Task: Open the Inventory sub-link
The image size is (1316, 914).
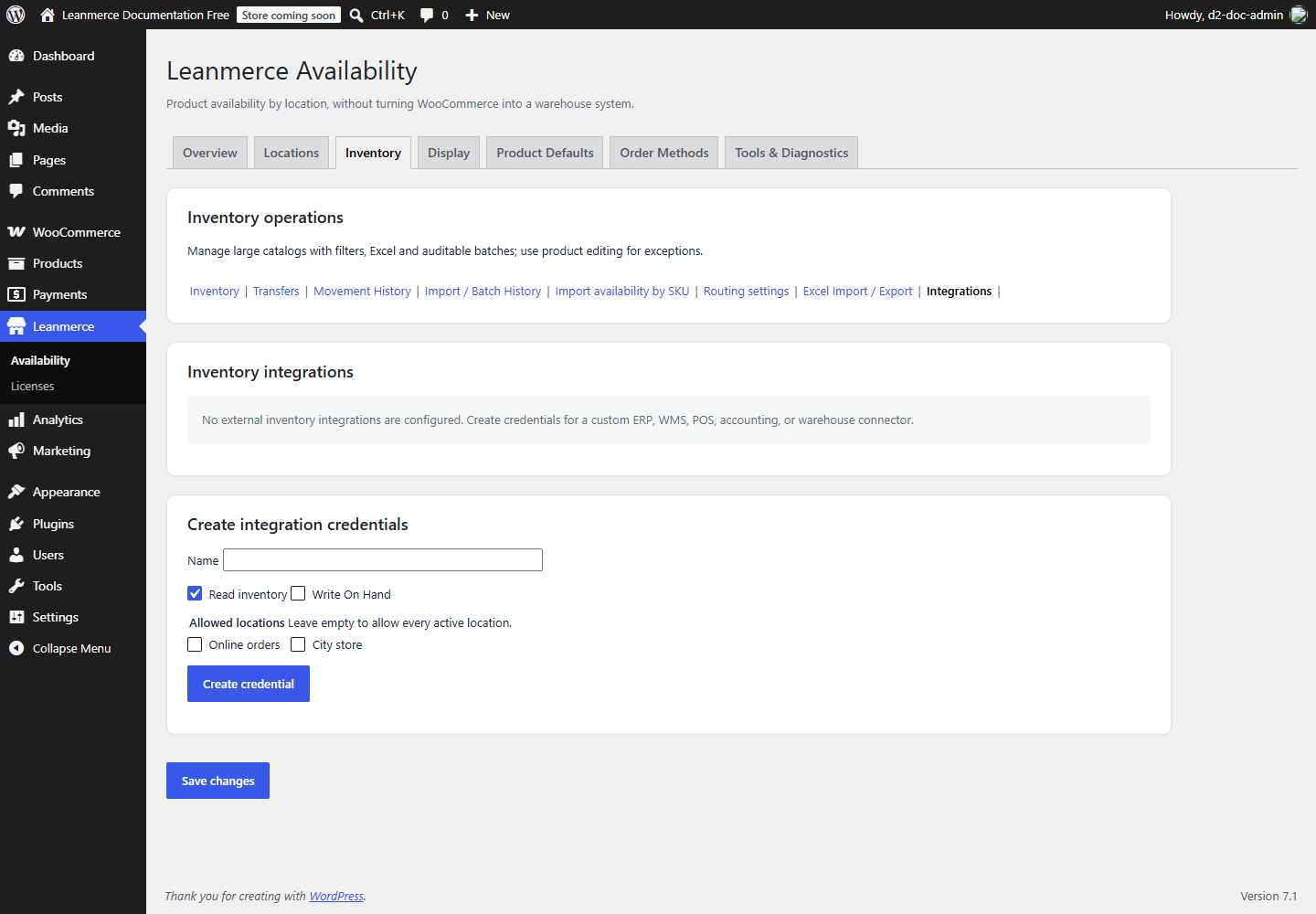Action: 214,292
